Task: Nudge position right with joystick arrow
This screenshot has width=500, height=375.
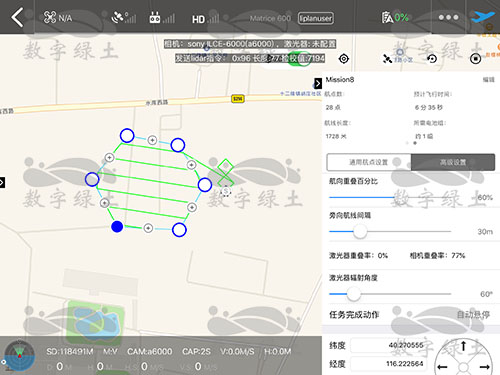Action: (x=485, y=367)
